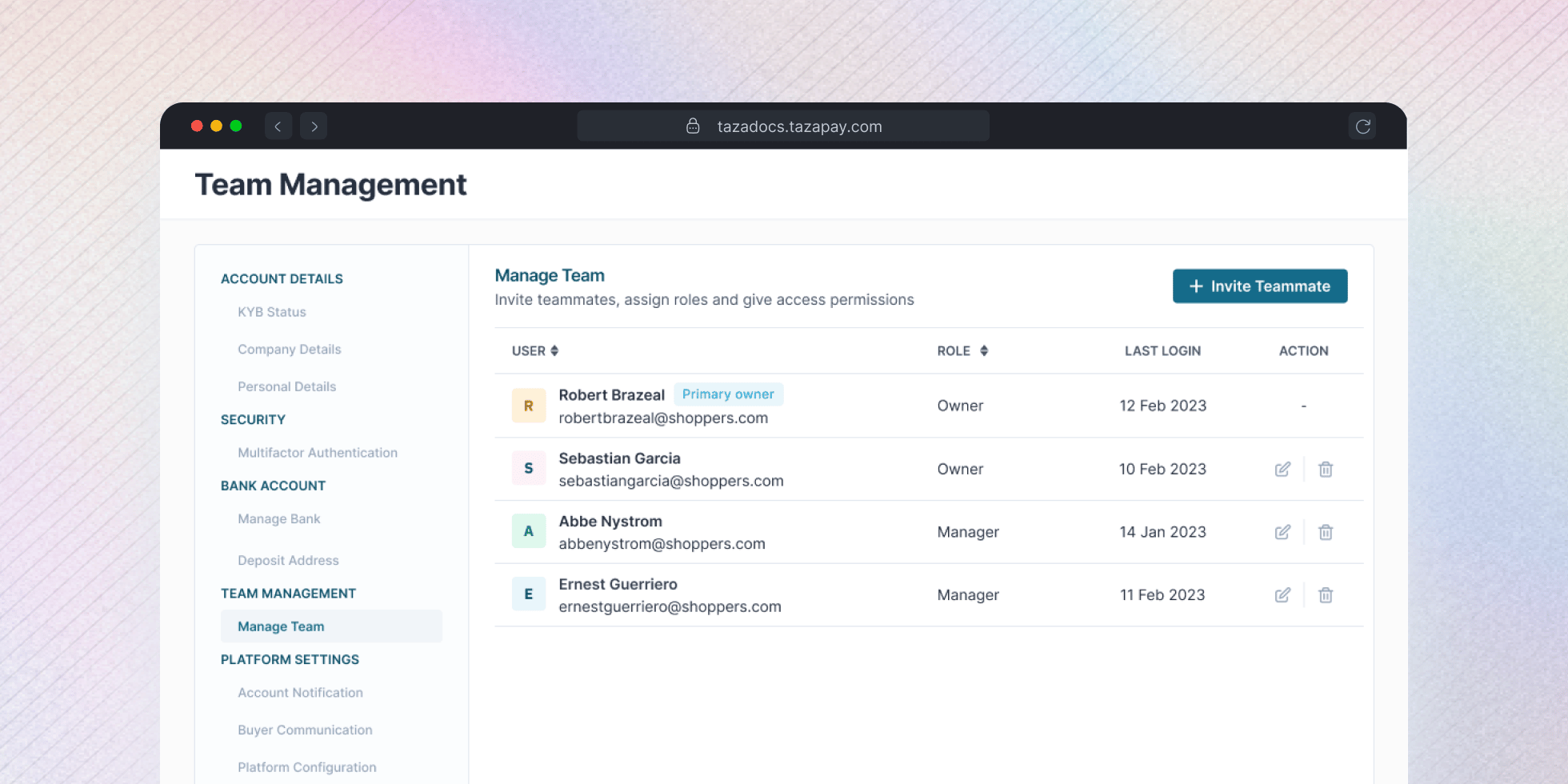
Task: Open Platform Configuration settings
Action: pos(307,767)
